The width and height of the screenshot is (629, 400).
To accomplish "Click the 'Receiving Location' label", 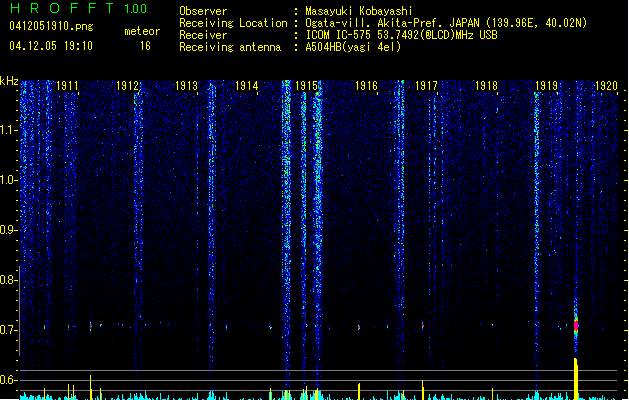I will [233, 23].
